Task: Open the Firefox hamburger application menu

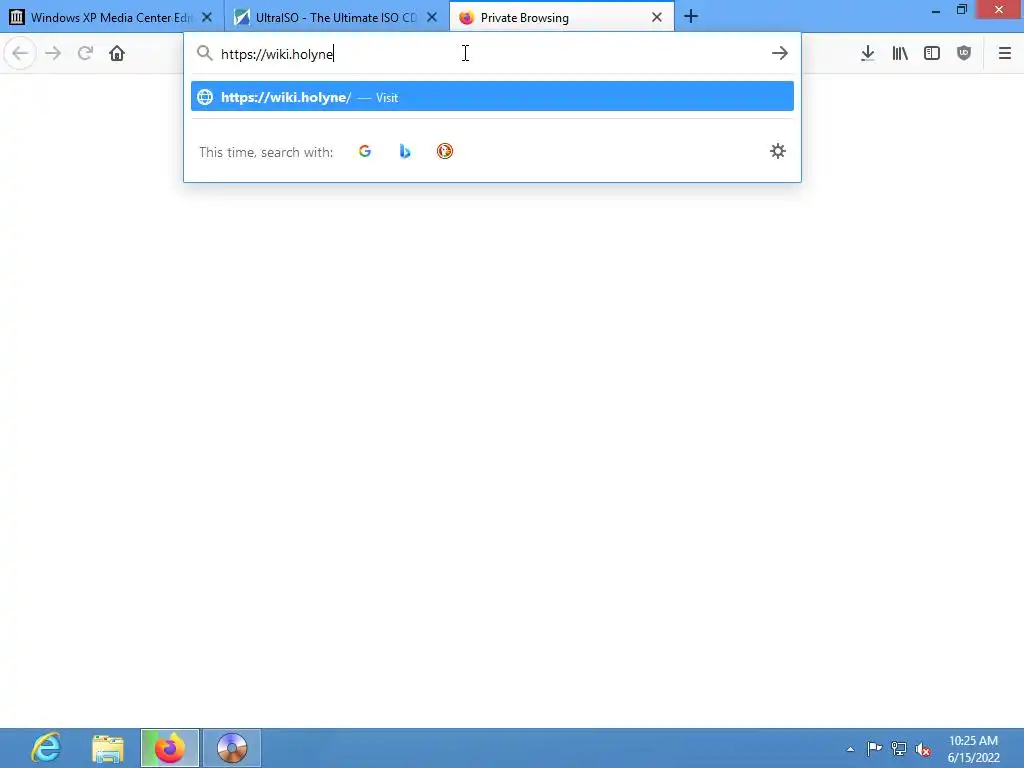Action: (1004, 53)
